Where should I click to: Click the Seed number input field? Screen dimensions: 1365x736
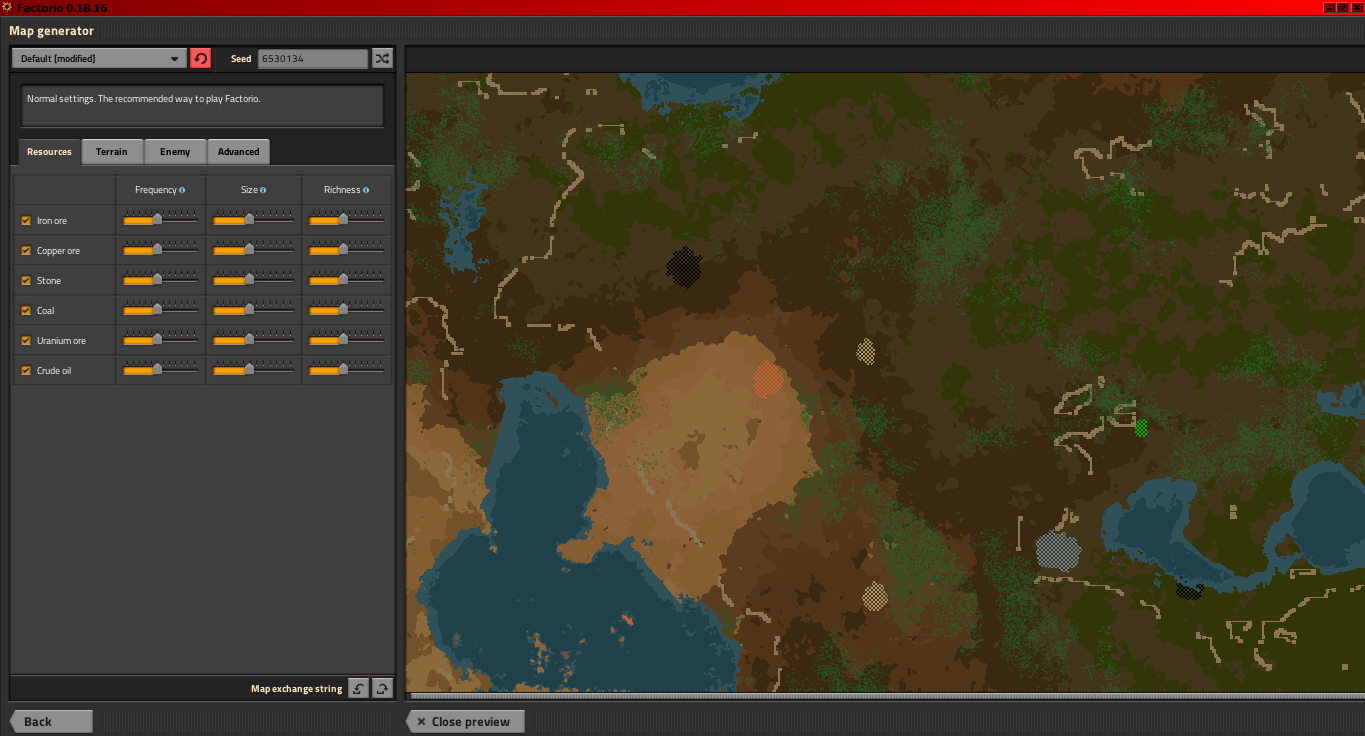(x=312, y=59)
